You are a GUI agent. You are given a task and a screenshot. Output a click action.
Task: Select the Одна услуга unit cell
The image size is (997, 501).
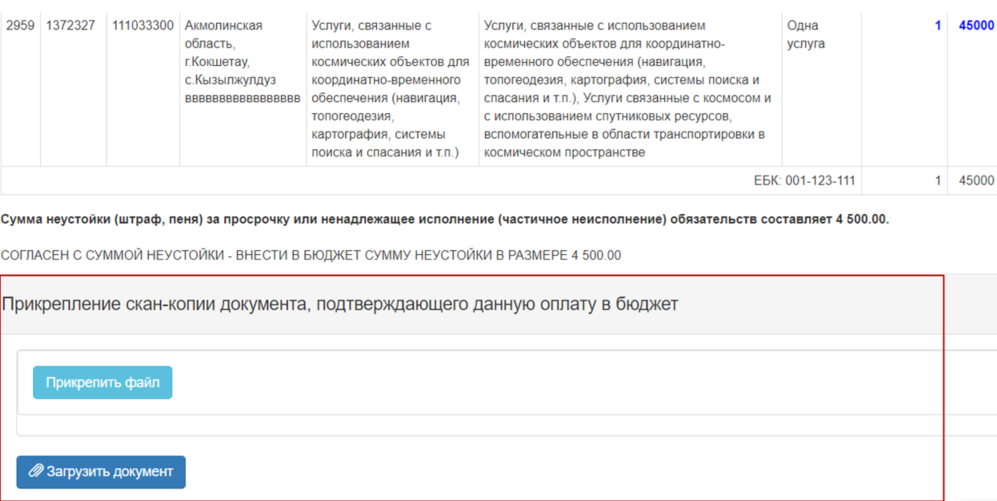tap(820, 35)
